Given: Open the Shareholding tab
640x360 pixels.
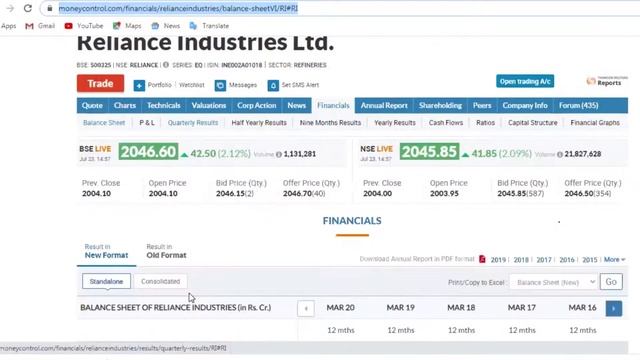Looking at the screenshot, I should pos(440,105).
